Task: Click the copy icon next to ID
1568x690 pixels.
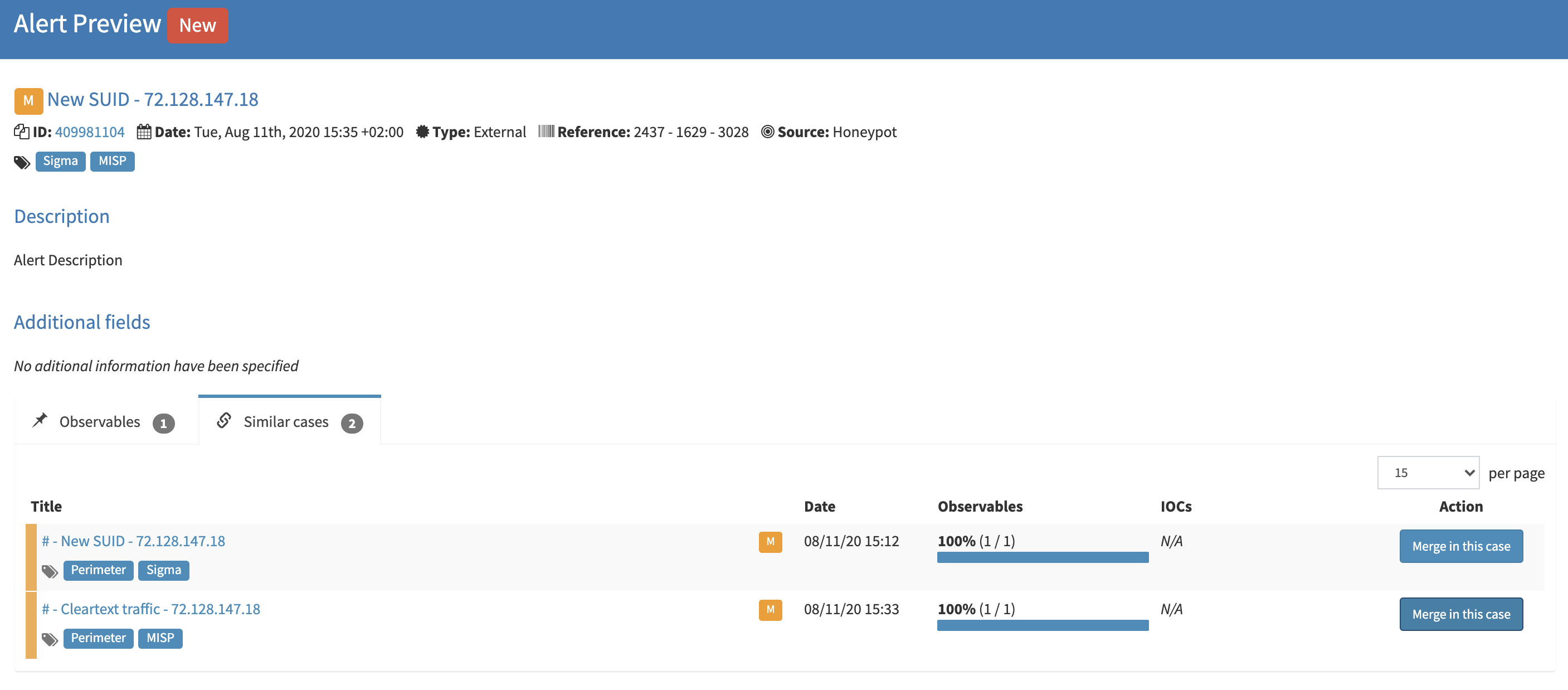Action: click(21, 132)
